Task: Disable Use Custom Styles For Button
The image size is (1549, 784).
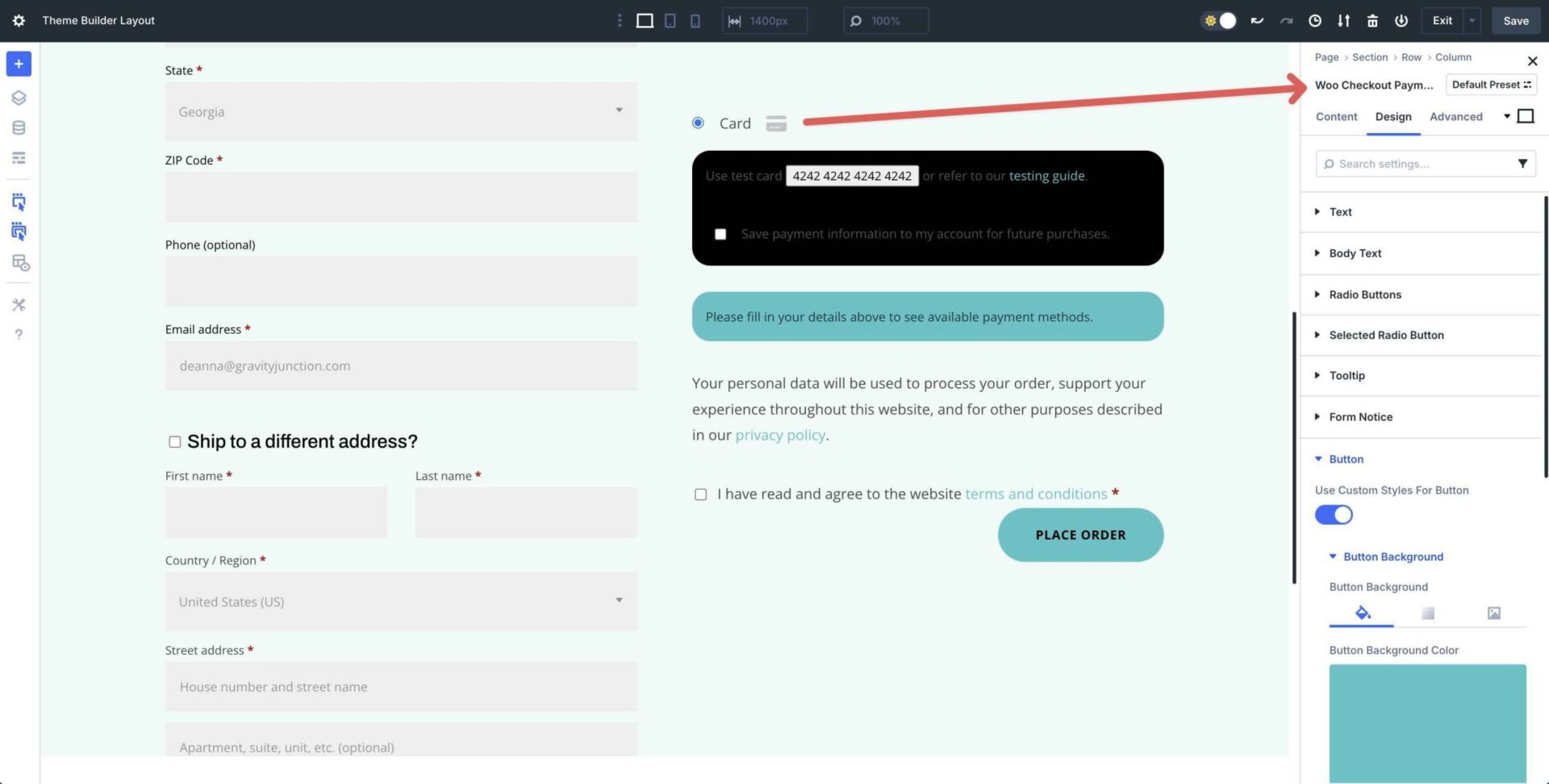Action: (x=1333, y=515)
